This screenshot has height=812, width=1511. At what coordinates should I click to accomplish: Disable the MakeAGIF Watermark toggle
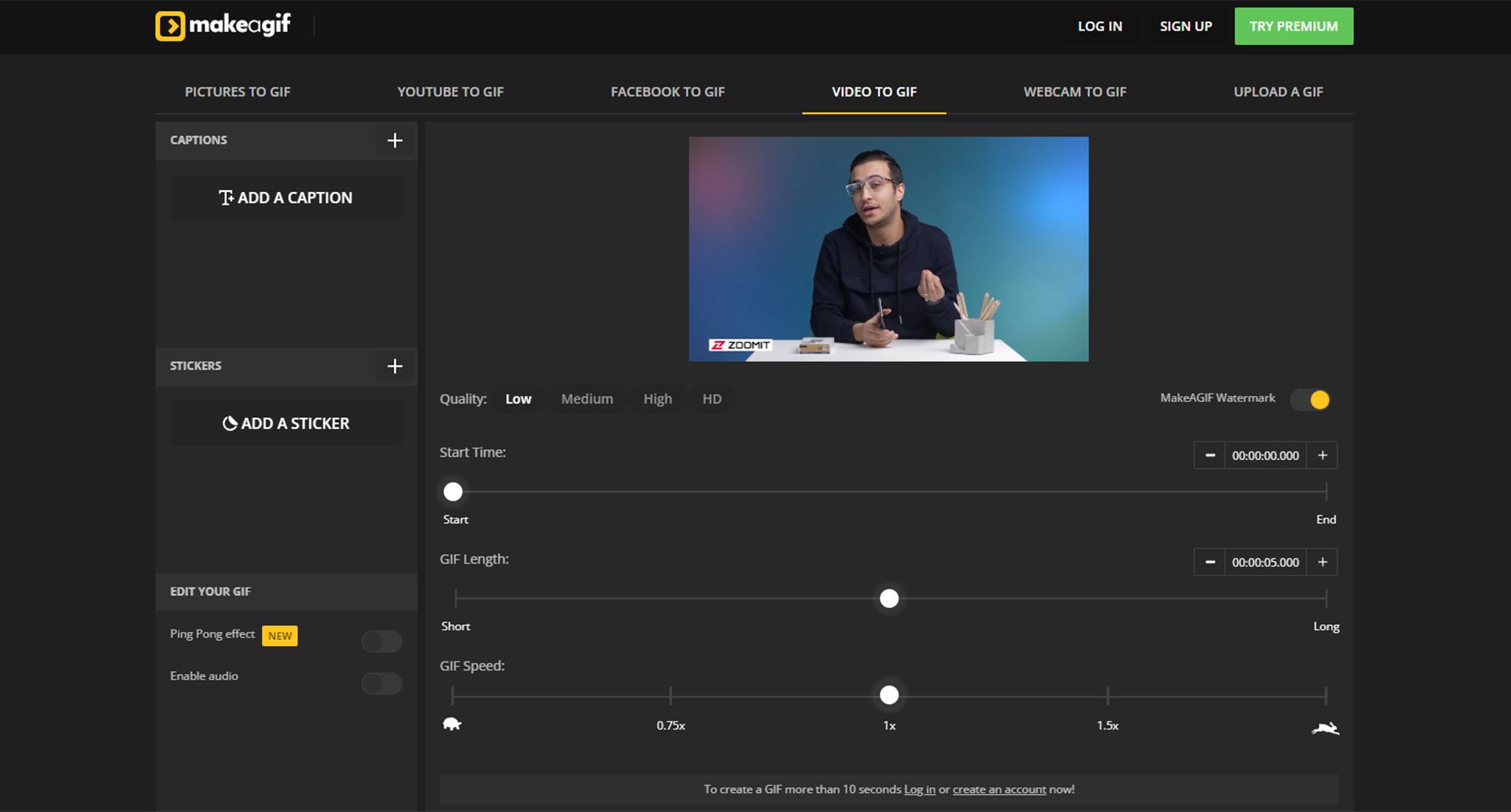click(x=1310, y=400)
